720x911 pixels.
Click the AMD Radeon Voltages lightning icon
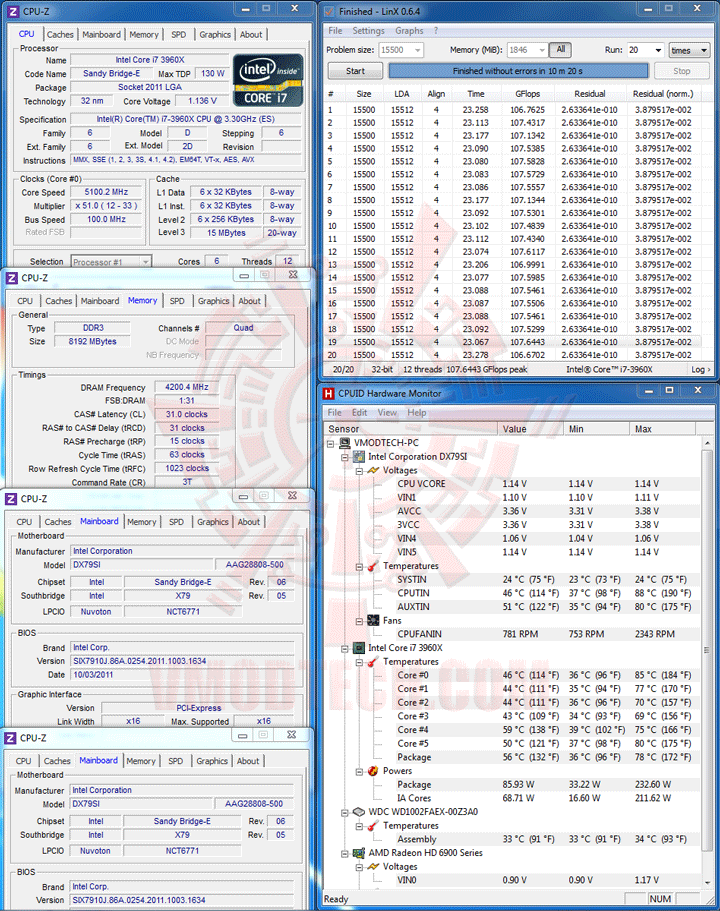tap(373, 866)
